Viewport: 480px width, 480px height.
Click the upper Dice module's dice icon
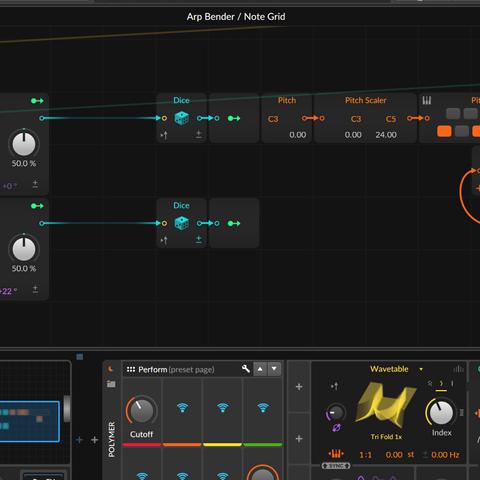tap(182, 118)
